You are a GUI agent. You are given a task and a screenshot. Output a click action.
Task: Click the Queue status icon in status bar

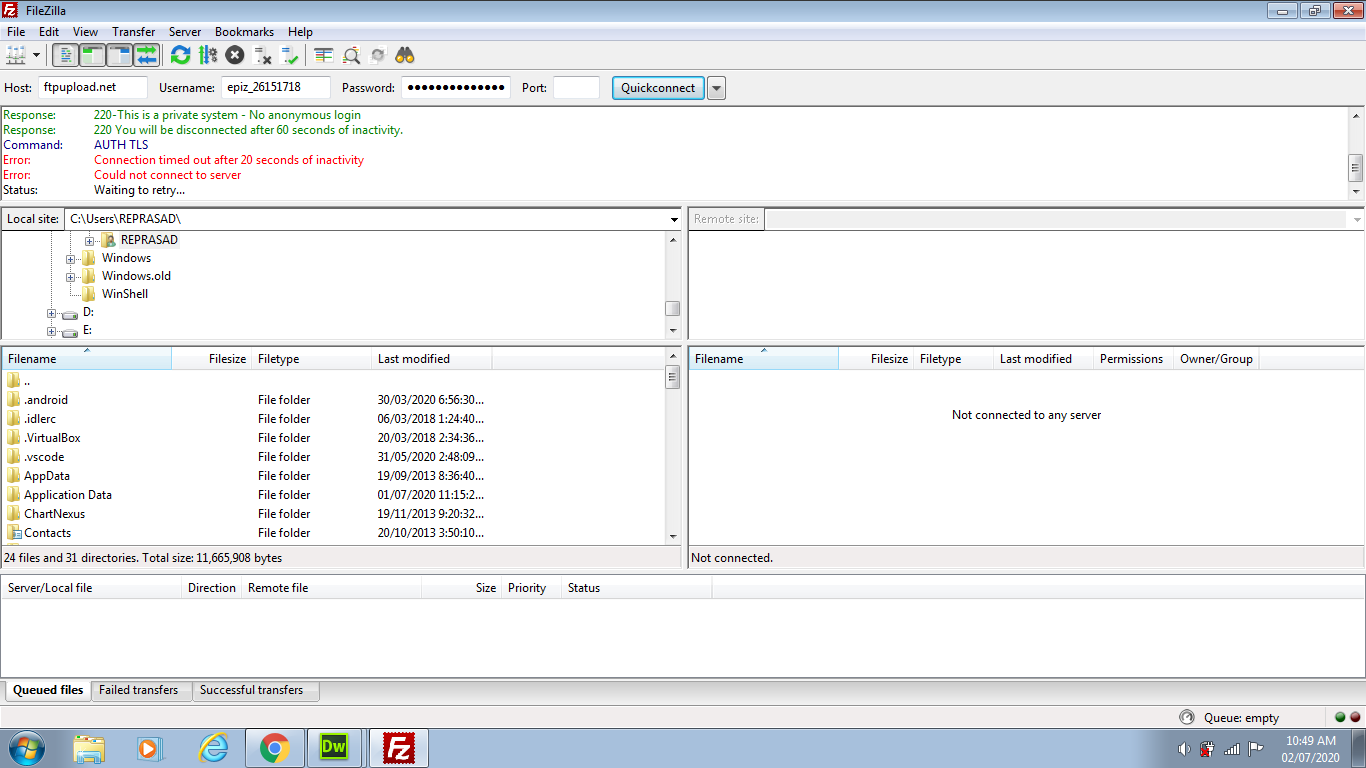[1187, 717]
